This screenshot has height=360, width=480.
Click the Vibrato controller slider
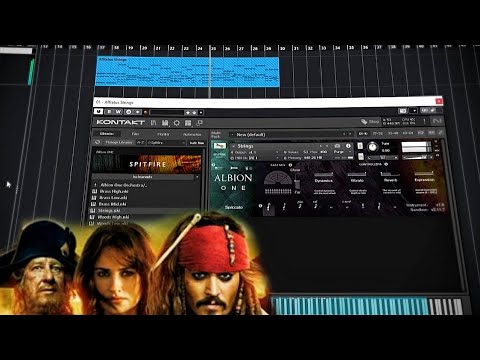tap(357, 174)
